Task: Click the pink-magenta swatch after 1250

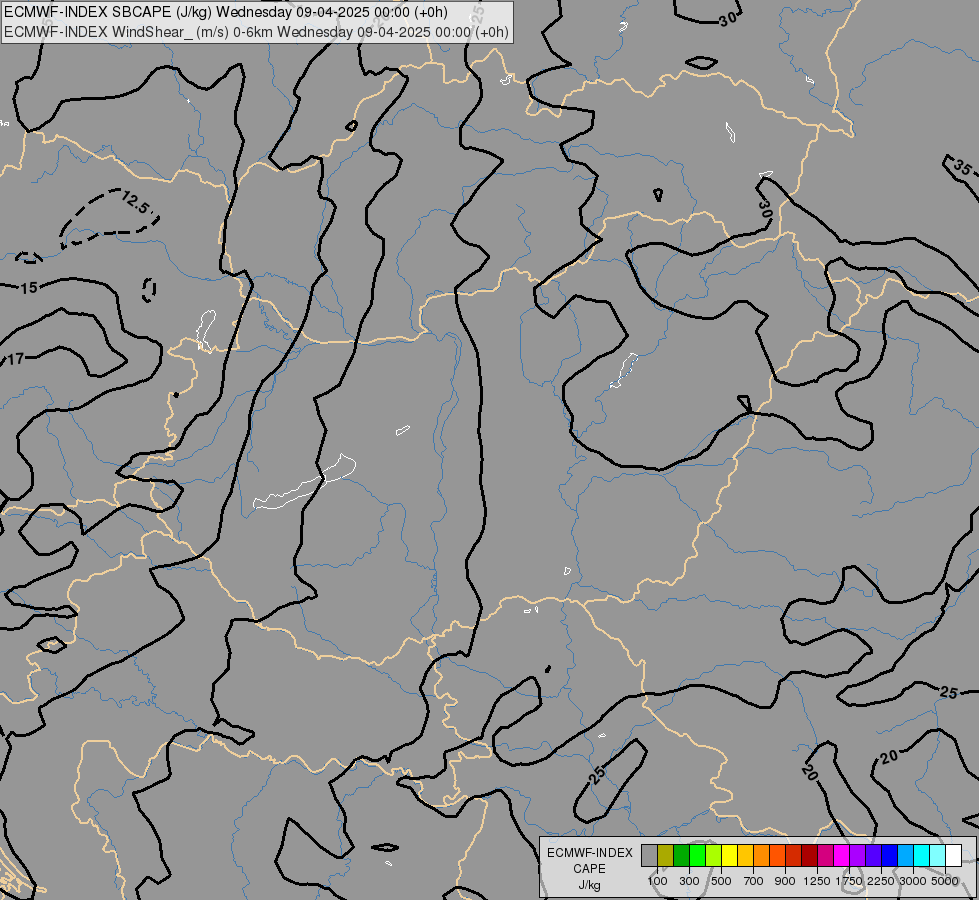Action: coord(825,855)
